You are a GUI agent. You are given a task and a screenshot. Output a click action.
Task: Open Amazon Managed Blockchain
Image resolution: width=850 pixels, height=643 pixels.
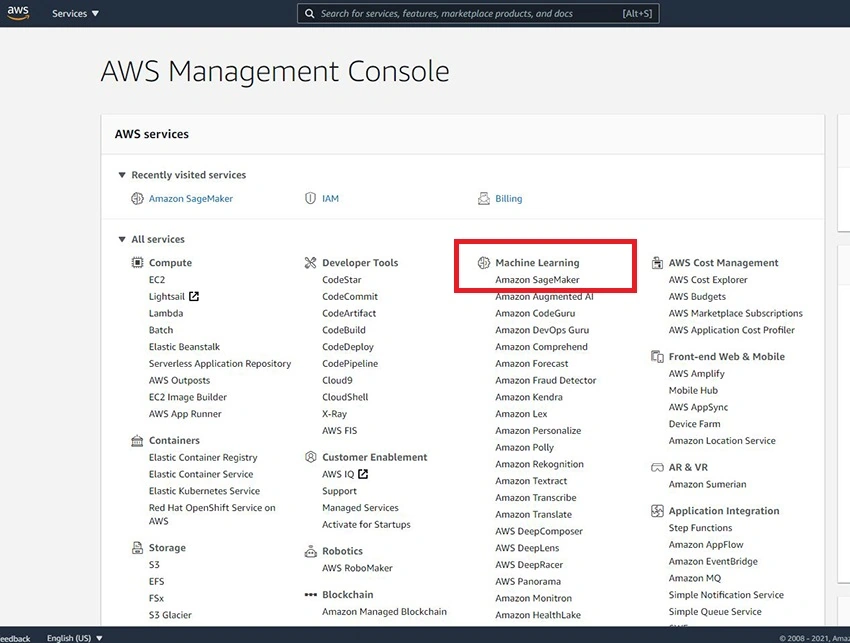coord(384,612)
